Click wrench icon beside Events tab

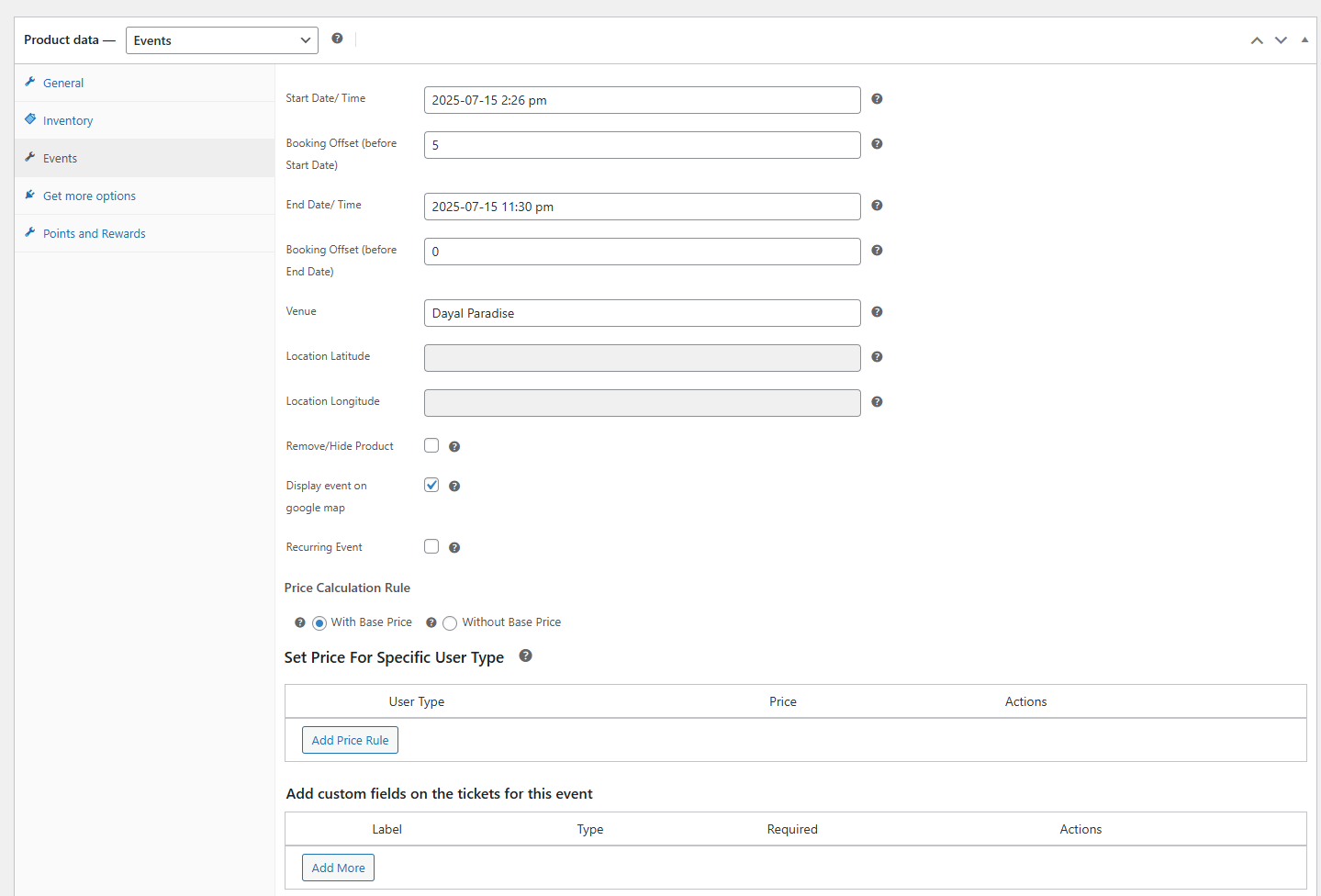(x=30, y=157)
